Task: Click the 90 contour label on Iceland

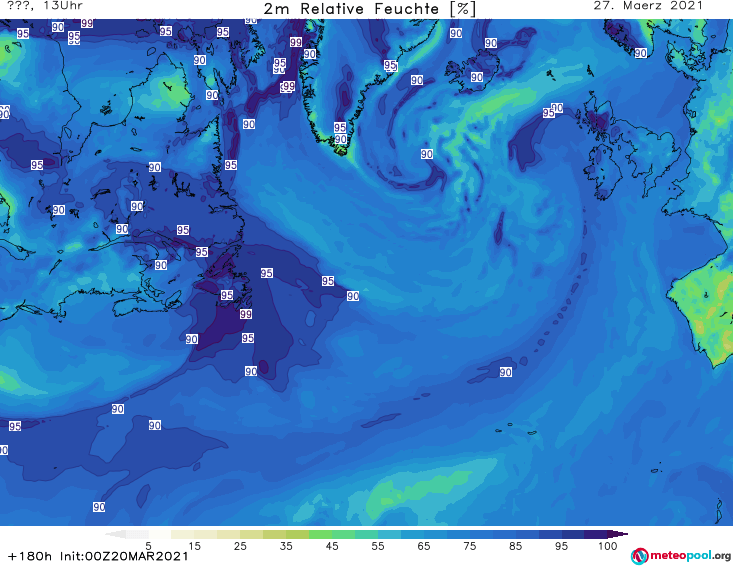Action: 477,77
